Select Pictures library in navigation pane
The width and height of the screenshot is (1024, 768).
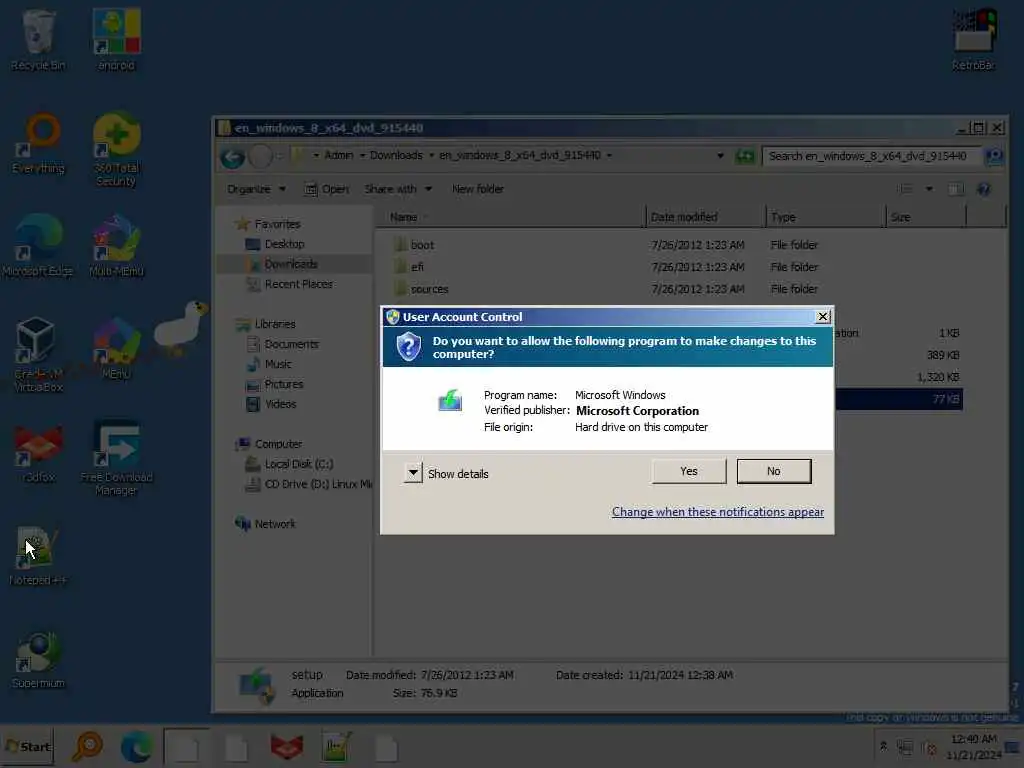(x=283, y=384)
